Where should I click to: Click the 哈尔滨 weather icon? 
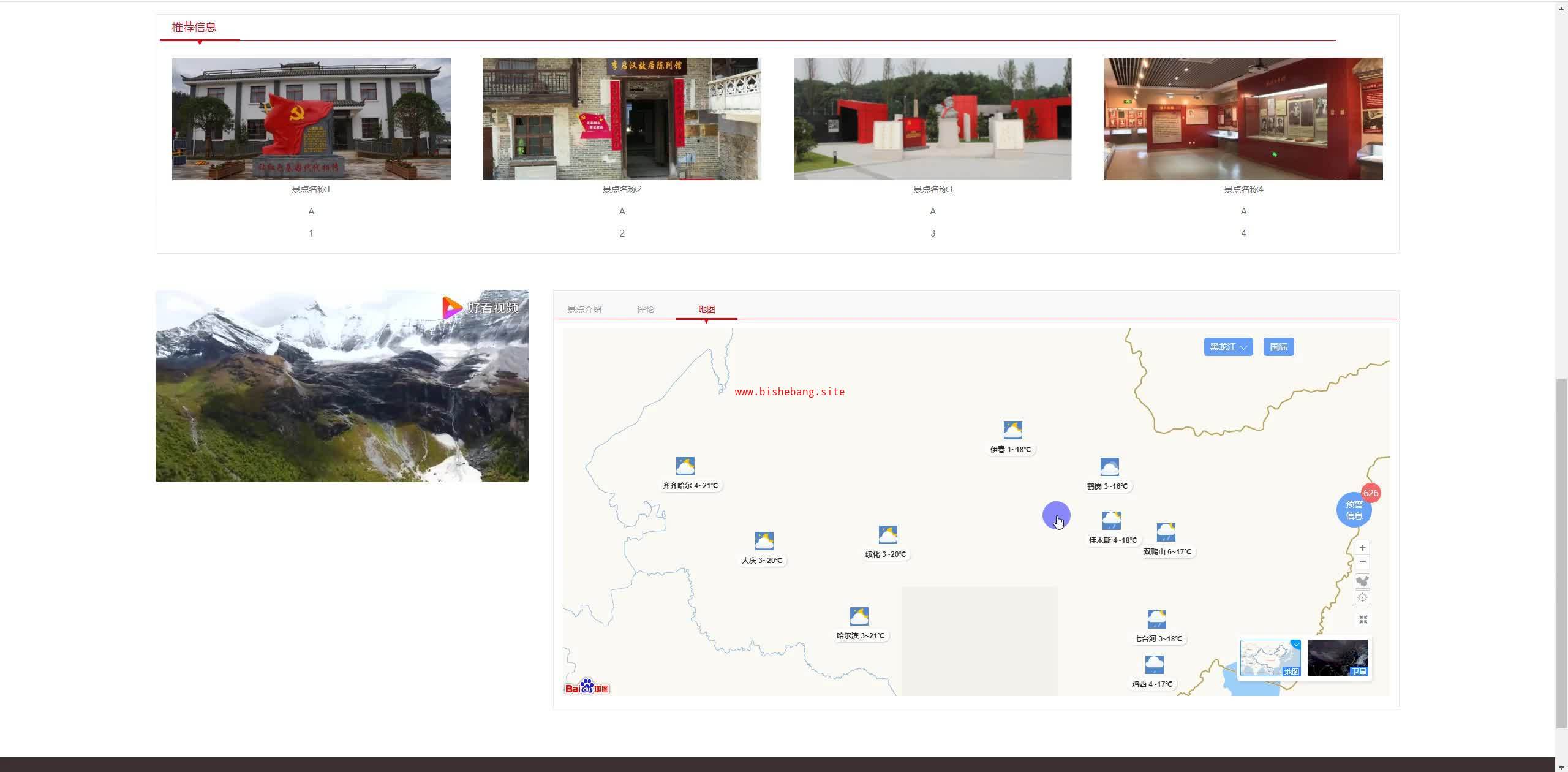(859, 616)
